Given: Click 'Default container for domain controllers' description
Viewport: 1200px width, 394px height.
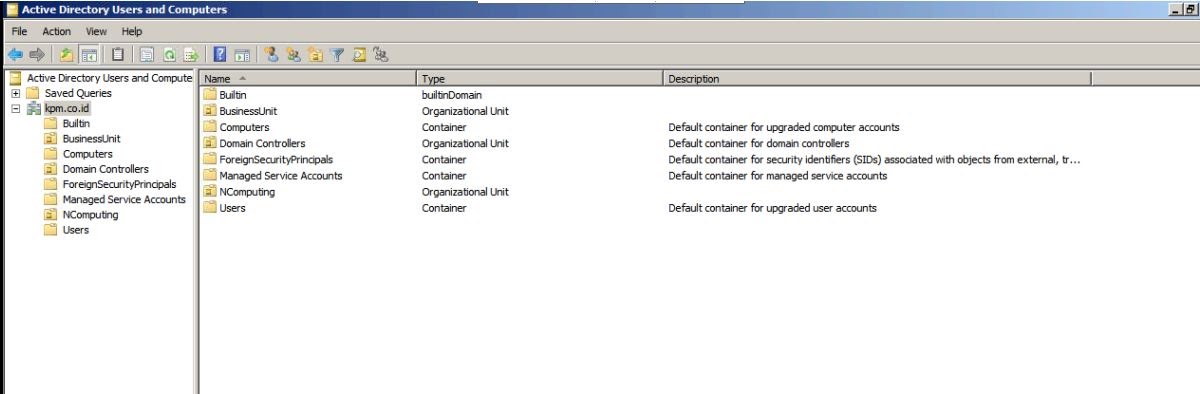Looking at the screenshot, I should 759,143.
